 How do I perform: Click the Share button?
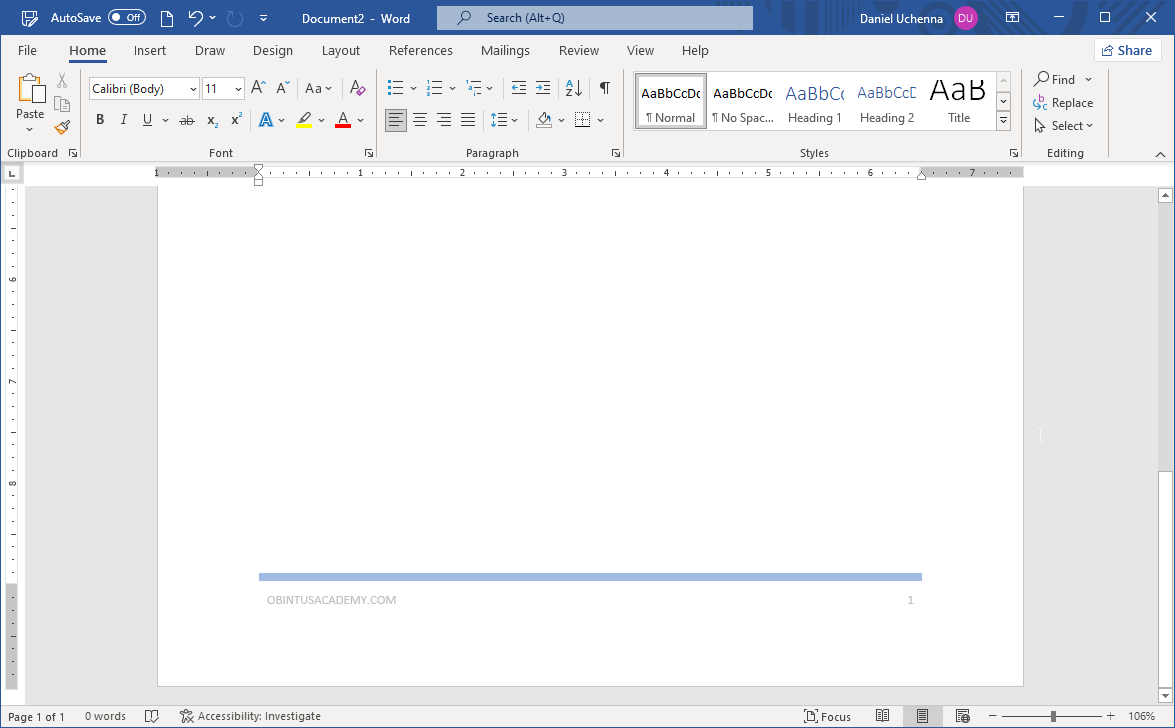[1127, 49]
